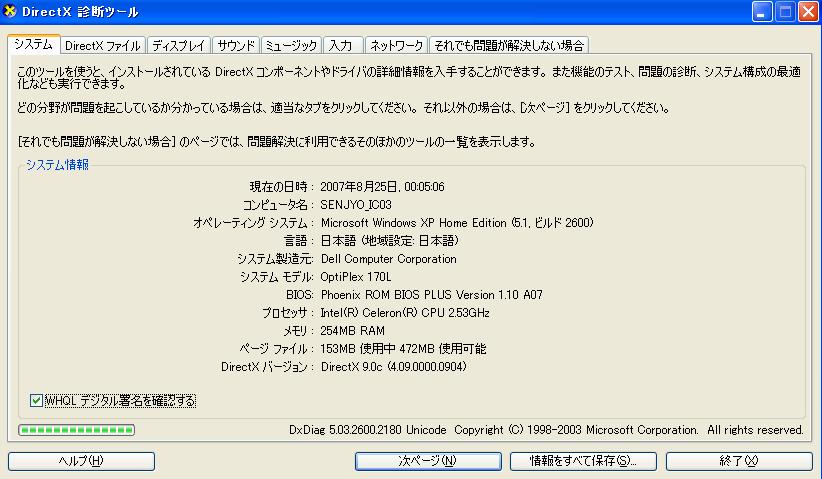Open the それでも問題が解決しない場合 tab
This screenshot has width=822, height=479.
(x=509, y=46)
